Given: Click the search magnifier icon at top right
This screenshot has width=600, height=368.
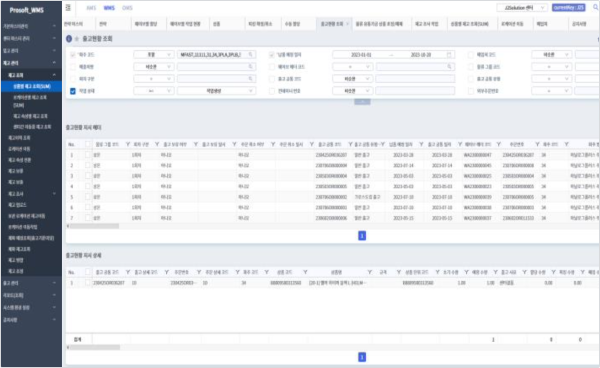Looking at the screenshot, I should pos(595,7).
